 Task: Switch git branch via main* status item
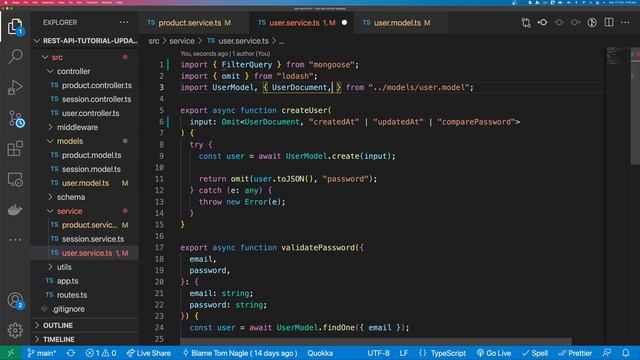tap(42, 353)
